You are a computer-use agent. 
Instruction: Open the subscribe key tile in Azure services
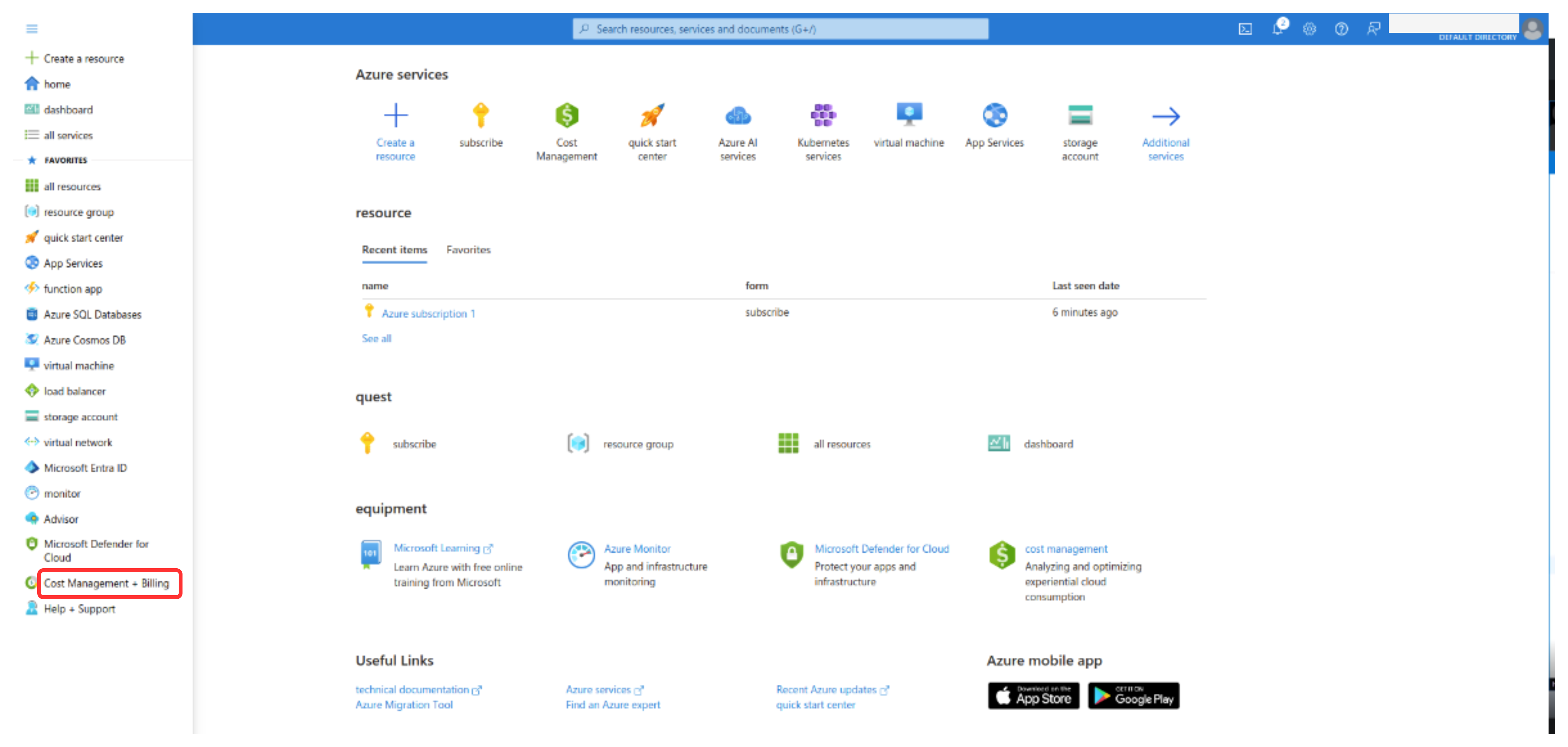pos(481,125)
